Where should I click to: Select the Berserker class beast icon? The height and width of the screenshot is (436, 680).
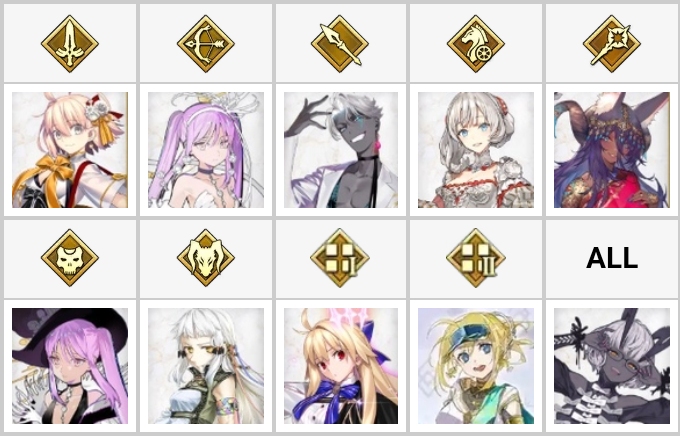tap(206, 258)
